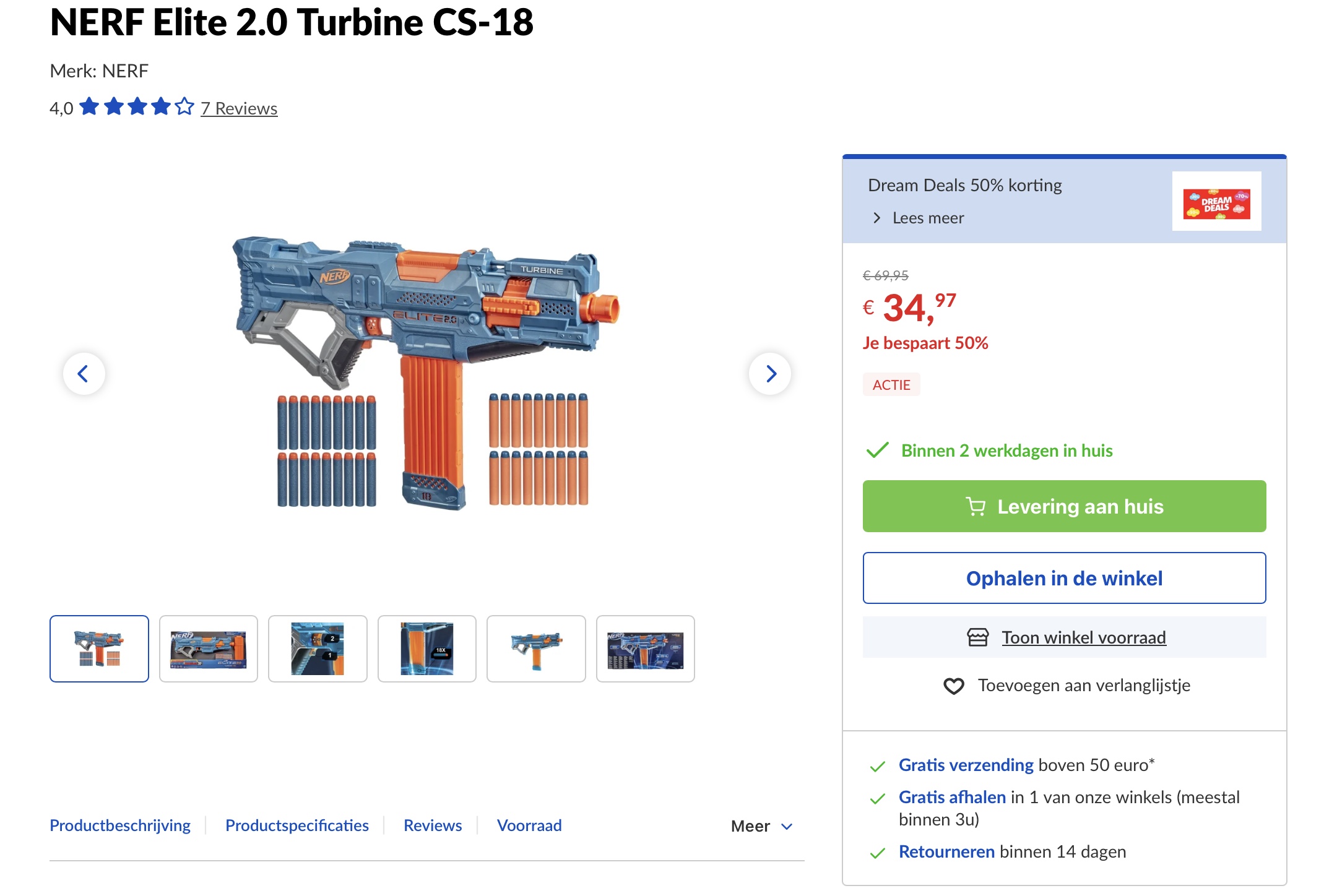The height and width of the screenshot is (896, 1337).
Task: Select the box packaging thumbnail
Action: click(x=209, y=648)
